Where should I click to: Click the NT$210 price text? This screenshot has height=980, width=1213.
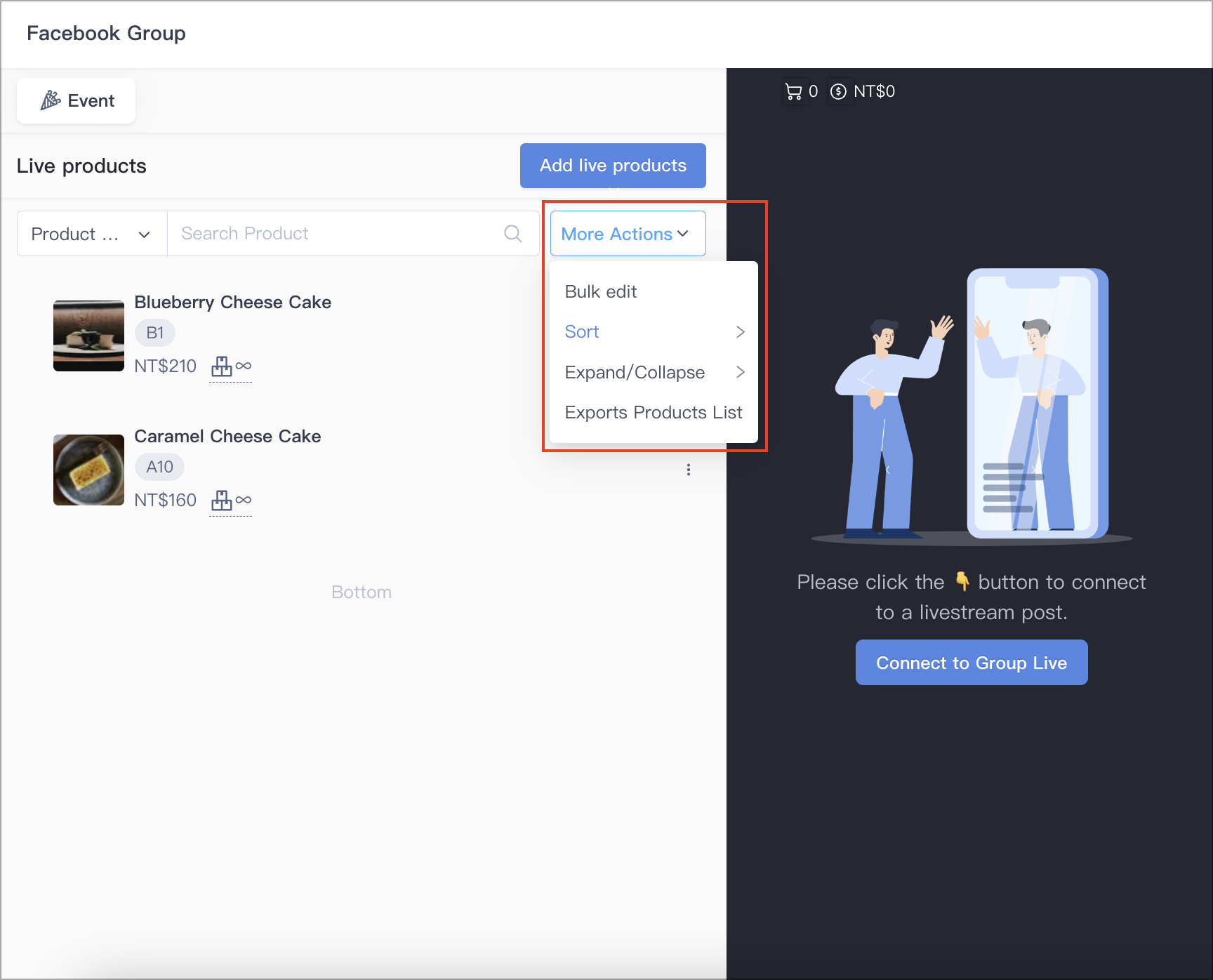(165, 366)
